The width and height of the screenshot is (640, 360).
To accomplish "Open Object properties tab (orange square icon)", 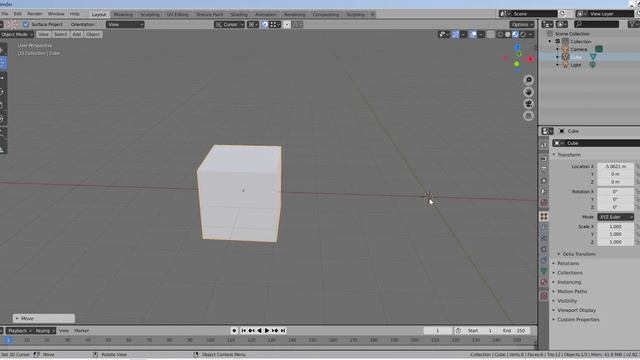I will click(544, 216).
